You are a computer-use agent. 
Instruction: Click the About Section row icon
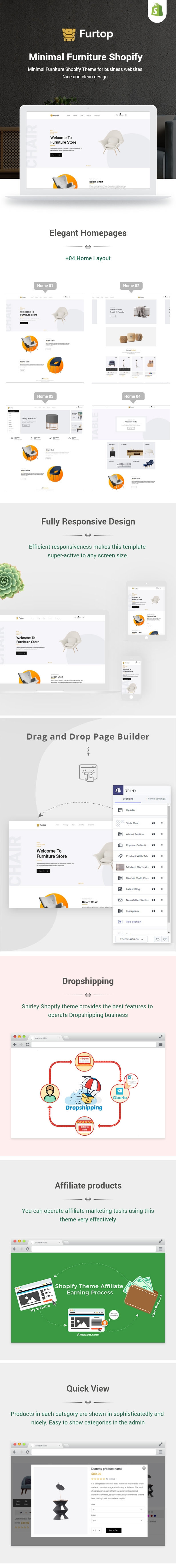(120, 834)
